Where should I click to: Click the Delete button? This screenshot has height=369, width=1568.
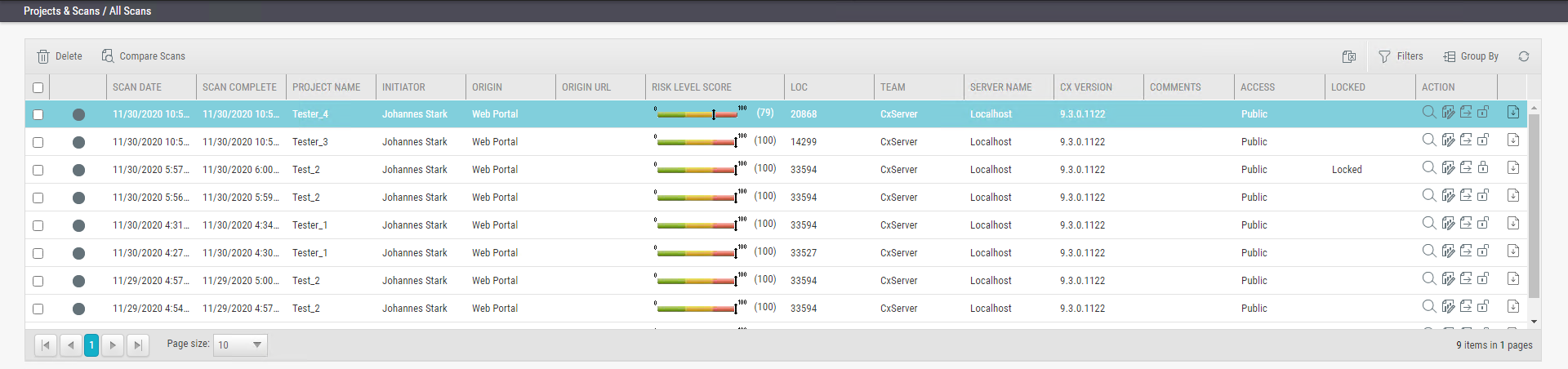[60, 56]
